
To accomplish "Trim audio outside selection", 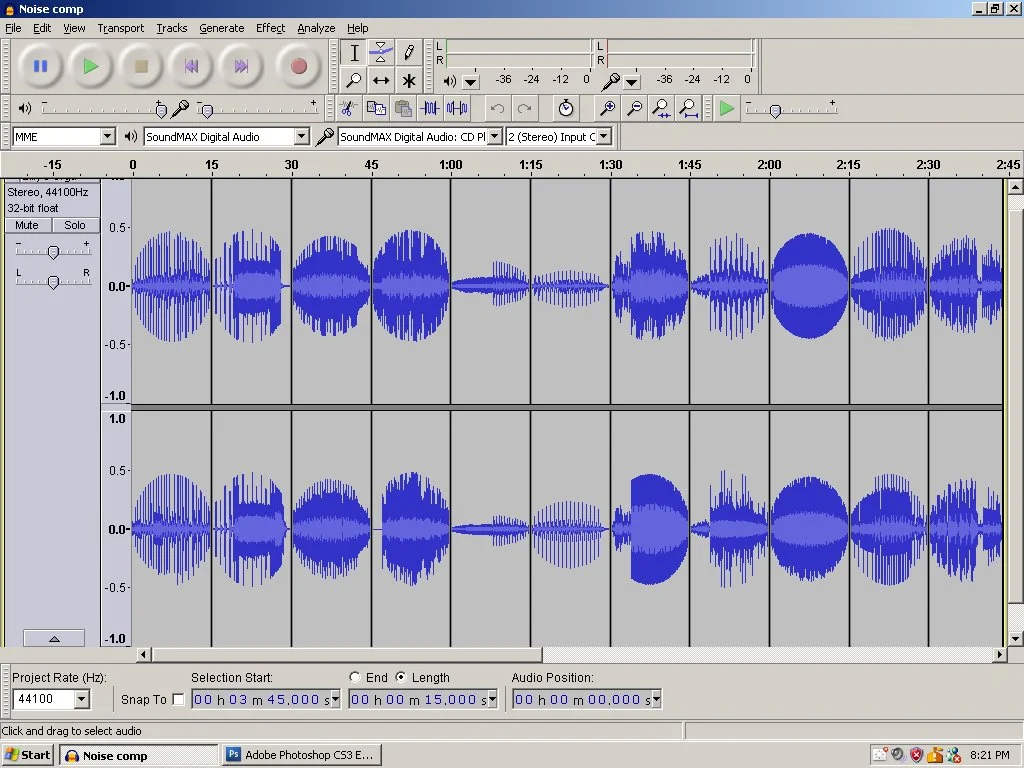I will (x=431, y=108).
